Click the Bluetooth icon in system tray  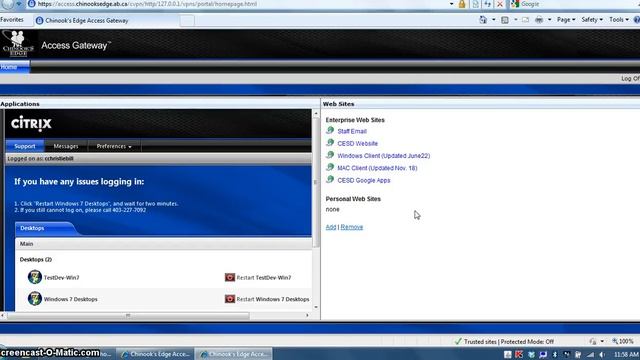pos(554,354)
